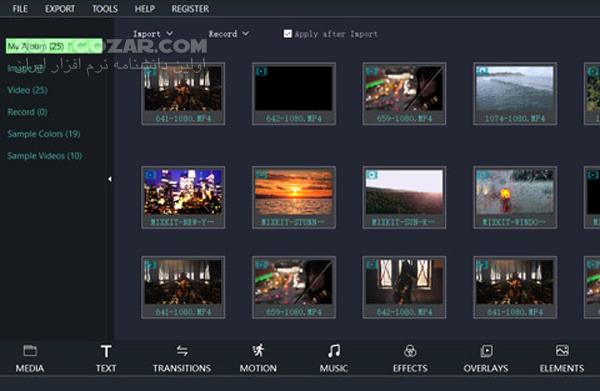The height and width of the screenshot is (391, 600).
Task: Select My Album (25) in the sidebar
Action: 54,46
